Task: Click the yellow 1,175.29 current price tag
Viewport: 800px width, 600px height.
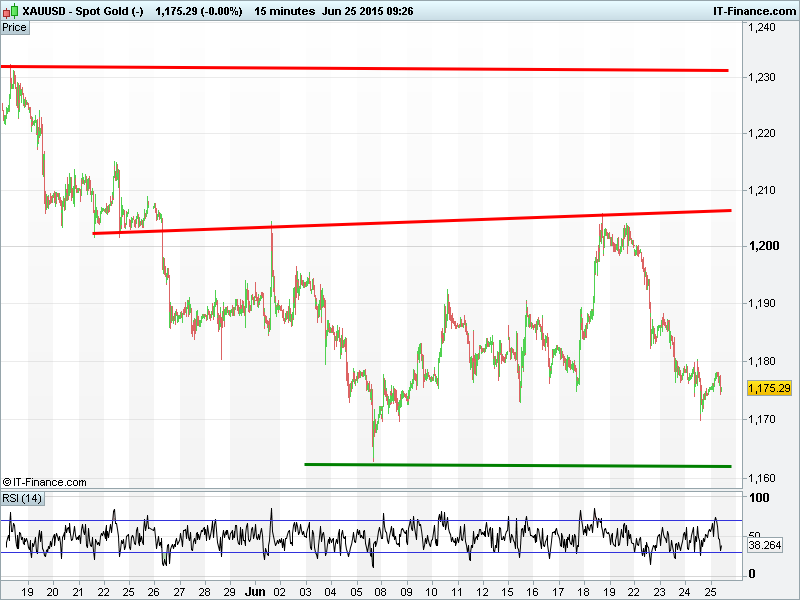Action: 770,388
